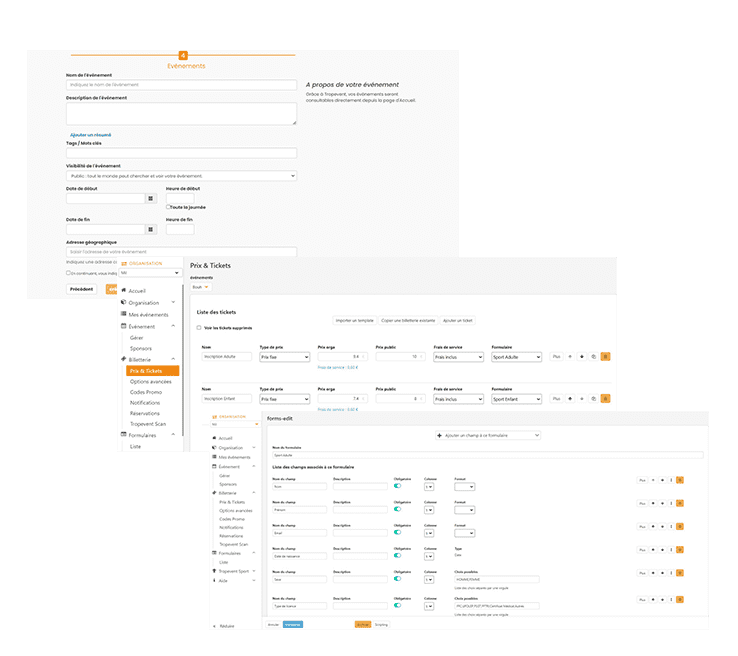Move the Email field down in forms-edit

coord(662,527)
